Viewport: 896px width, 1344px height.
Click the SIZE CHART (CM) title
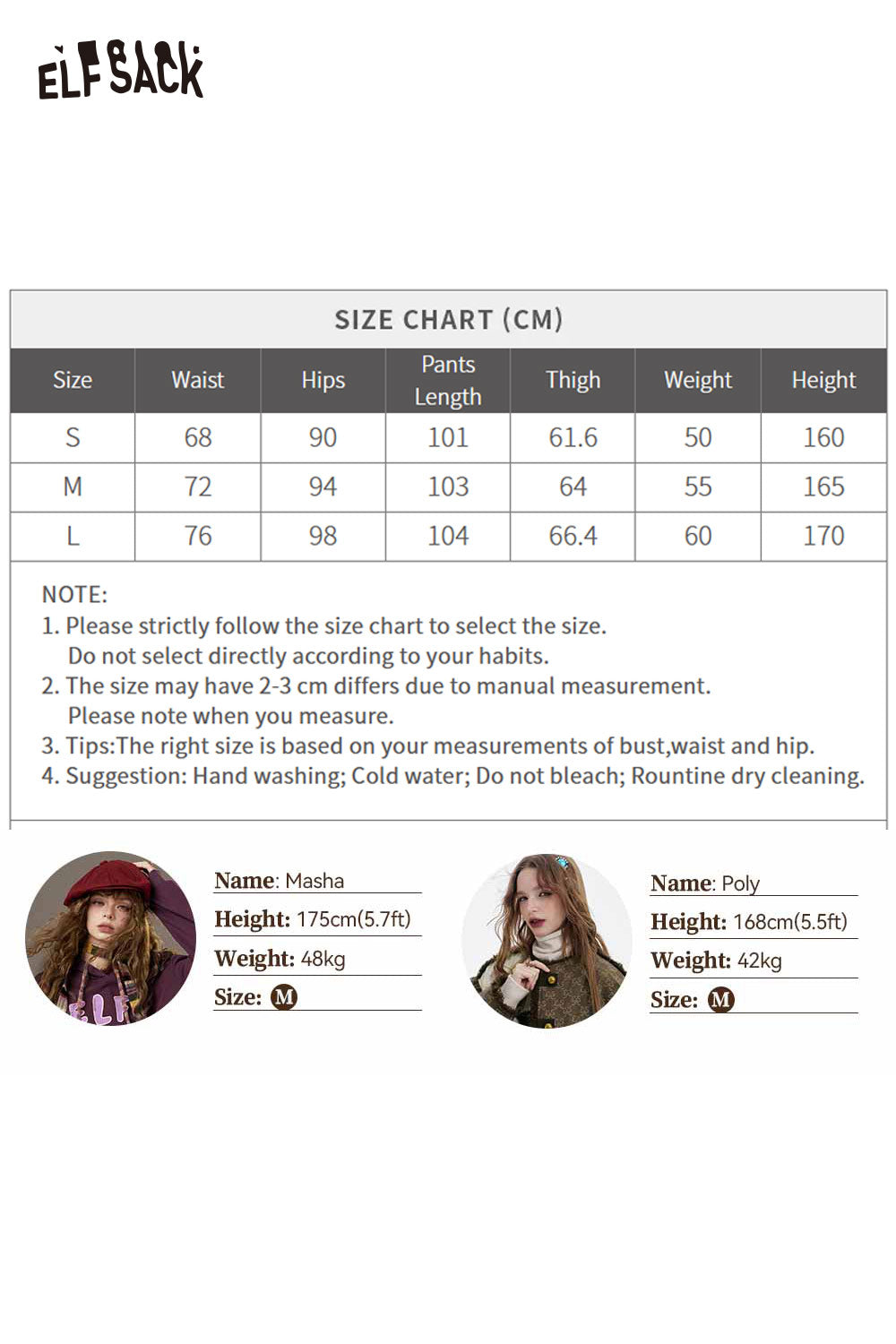448,320
